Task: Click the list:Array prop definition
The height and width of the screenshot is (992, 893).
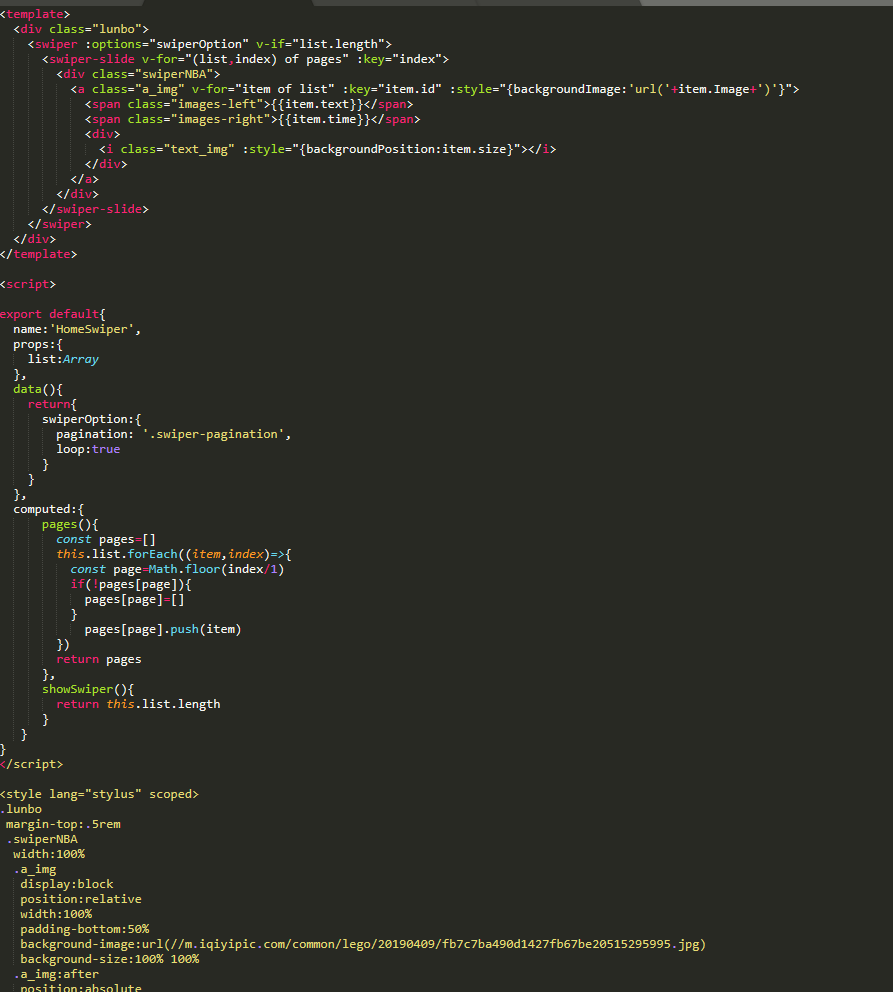Action: coord(63,359)
